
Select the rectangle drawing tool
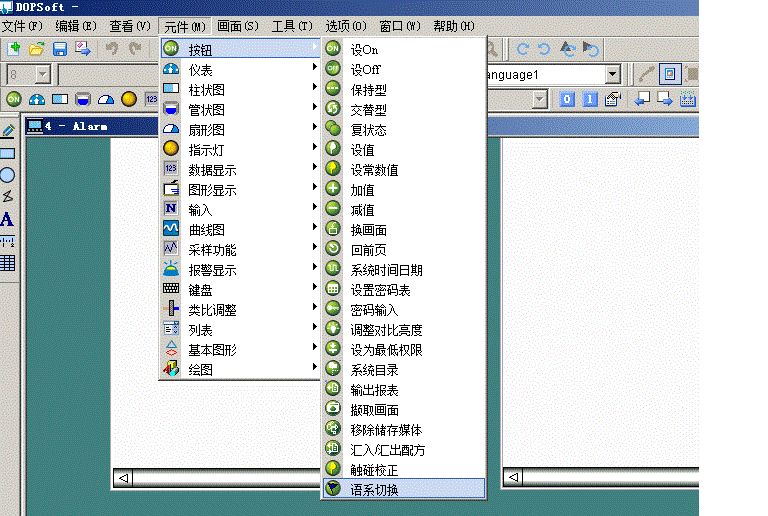[x=8, y=153]
